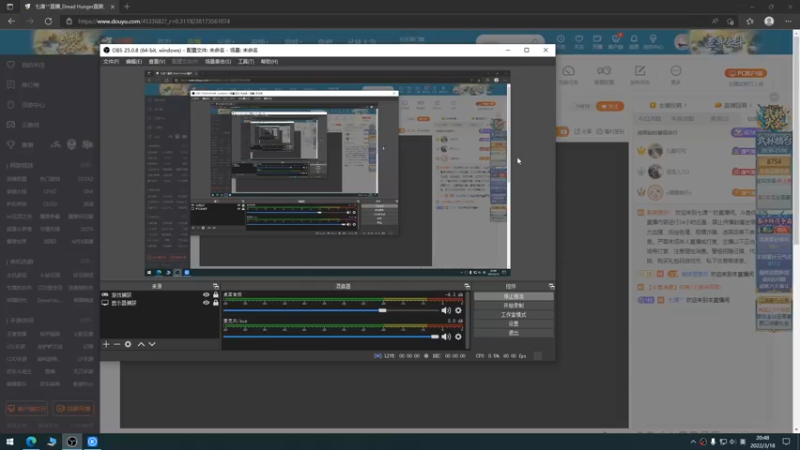The height and width of the screenshot is (450, 800).
Task: Pop out the Audio Mixer dock
Action: pyautogui.click(x=467, y=286)
